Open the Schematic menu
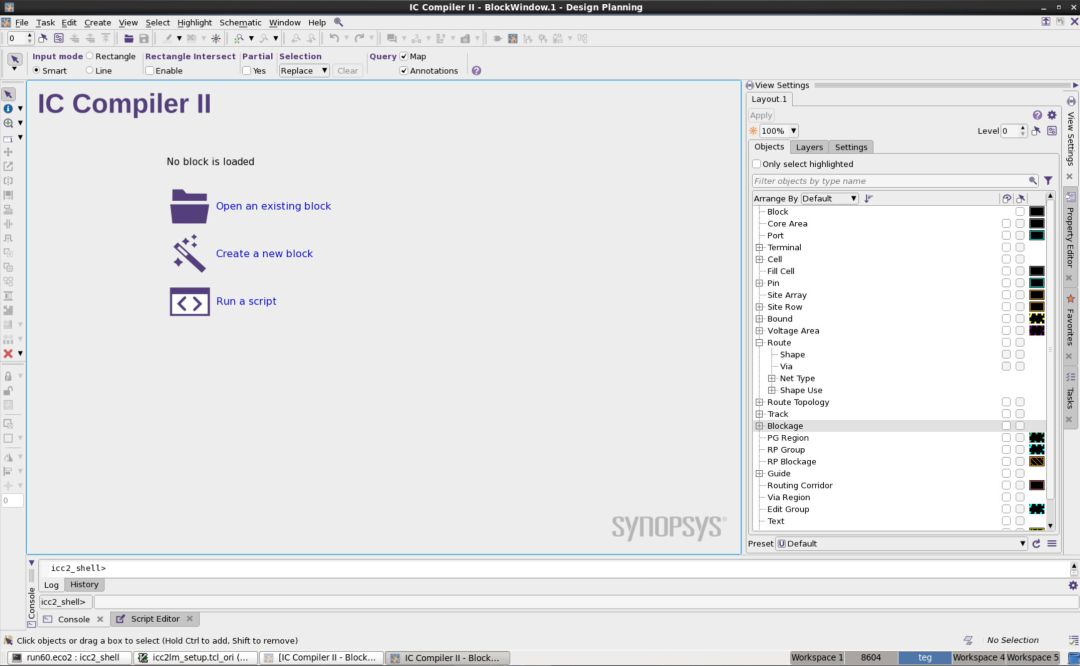The height and width of the screenshot is (666, 1080). coord(240,22)
